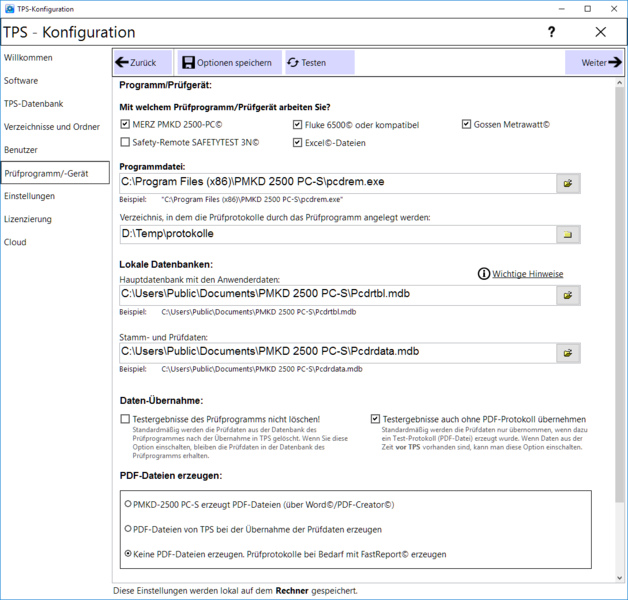
Task: Click the Programmdatei Beispiel path text
Action: 252,199
